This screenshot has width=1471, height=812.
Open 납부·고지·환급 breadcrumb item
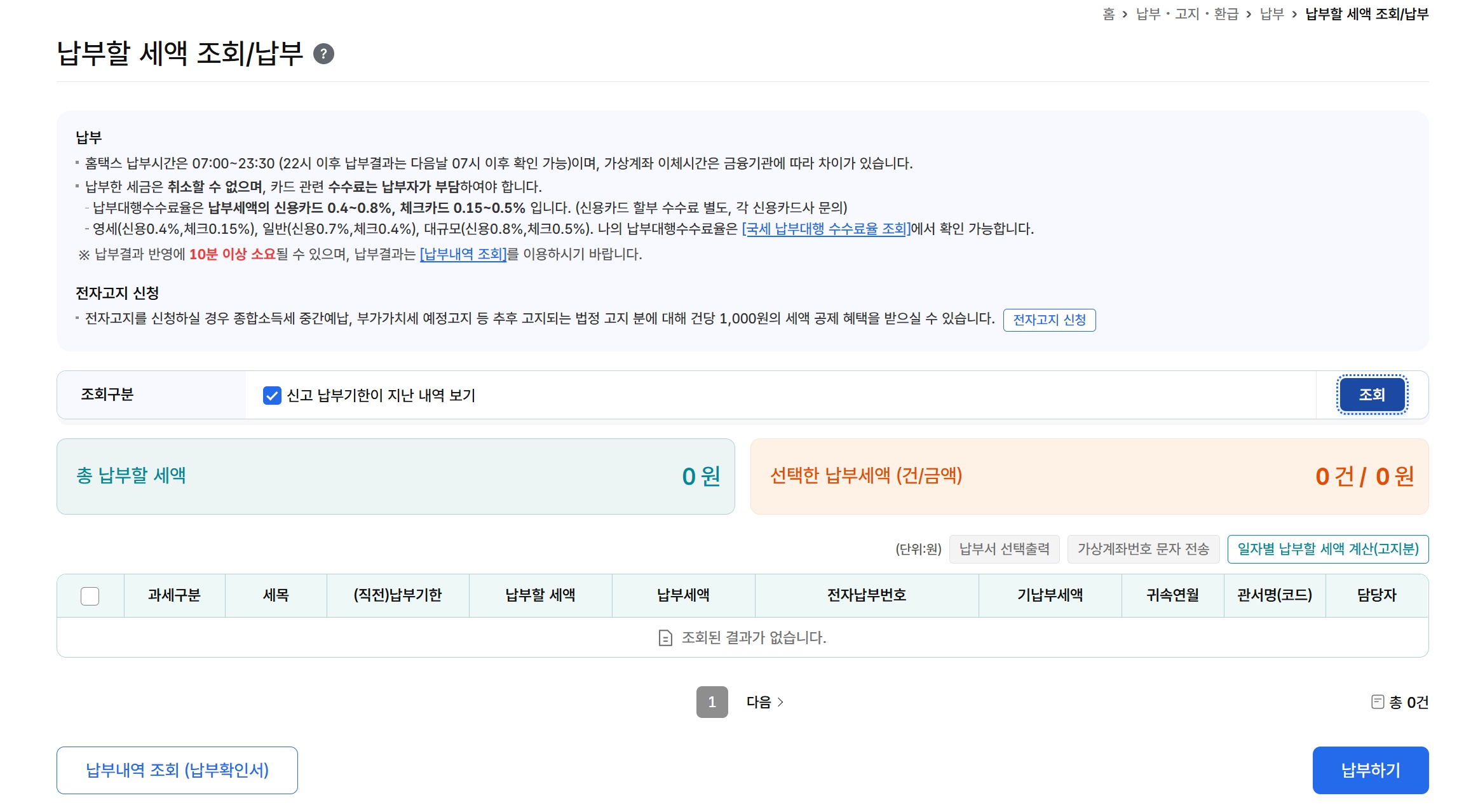pyautogui.click(x=1187, y=14)
